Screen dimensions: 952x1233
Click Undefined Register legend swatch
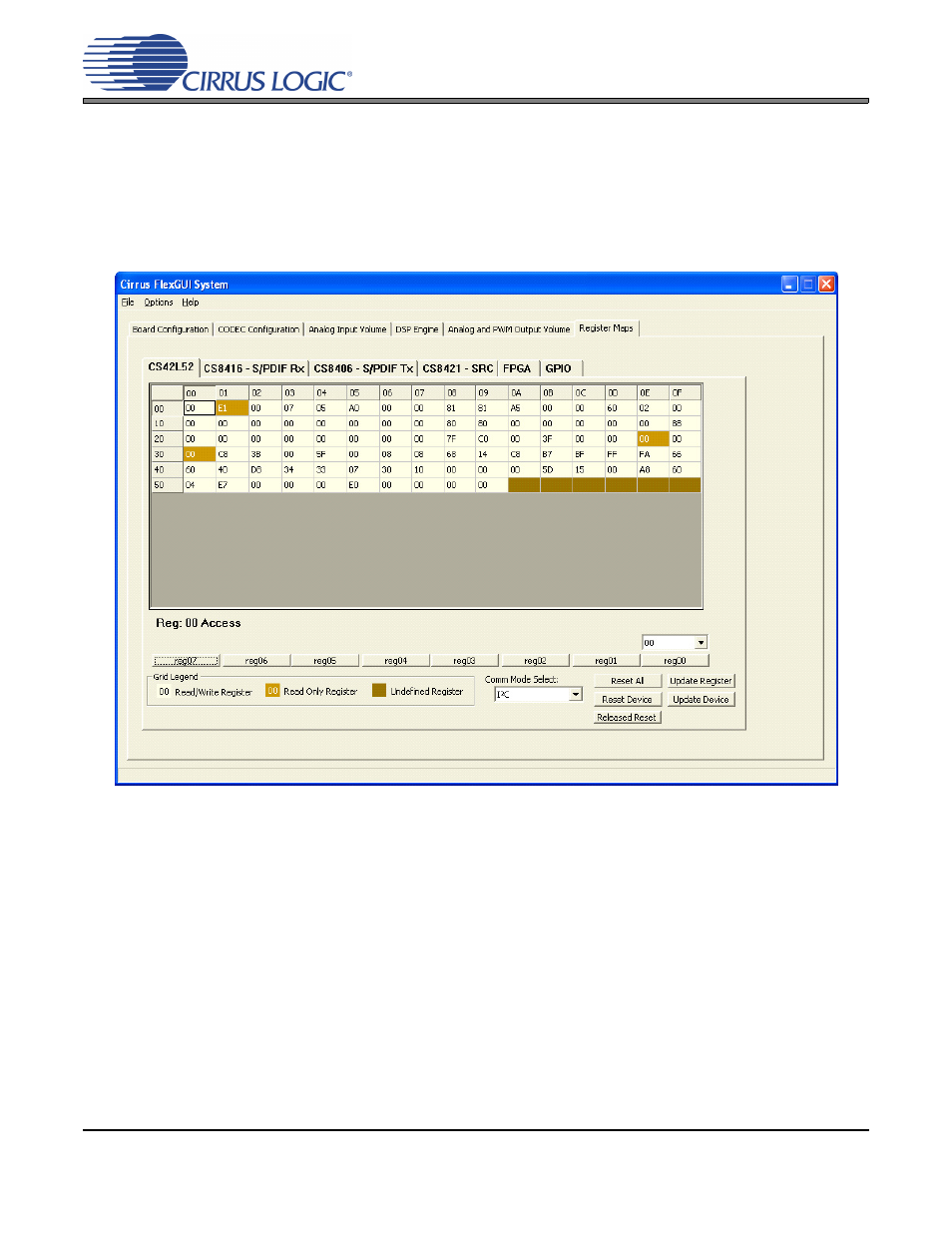tap(379, 691)
